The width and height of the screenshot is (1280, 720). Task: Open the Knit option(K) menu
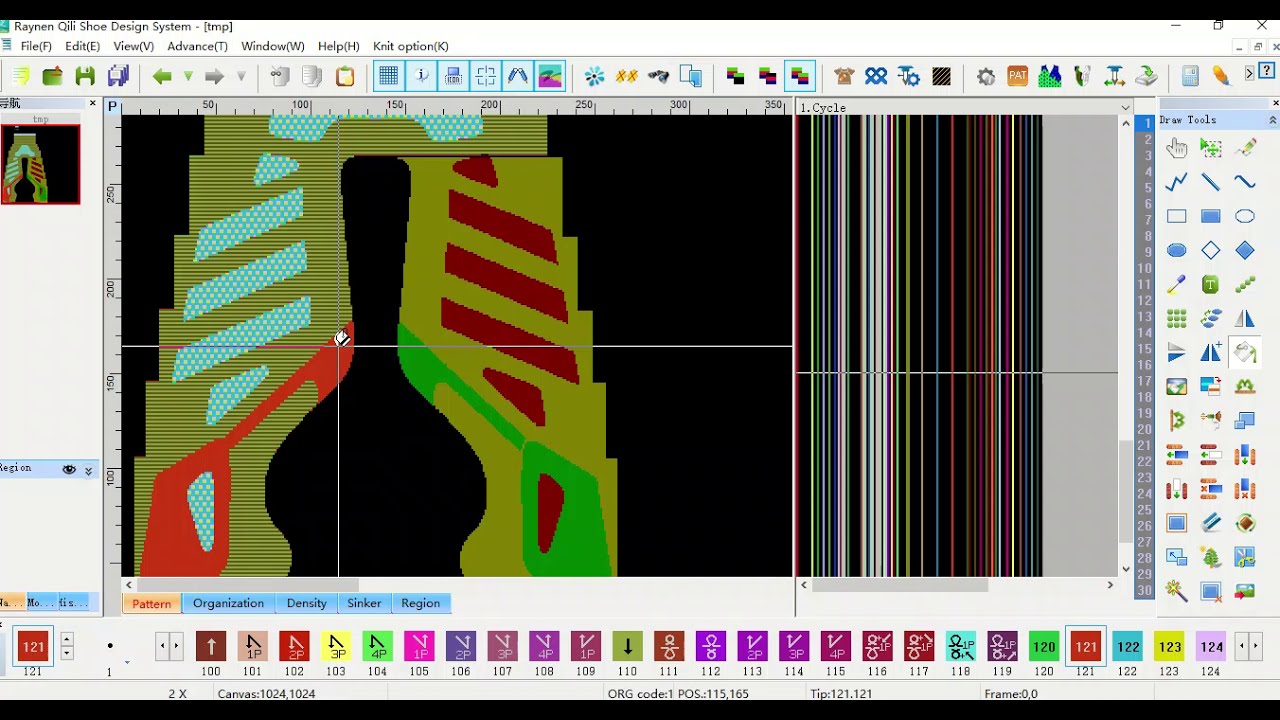pos(410,46)
